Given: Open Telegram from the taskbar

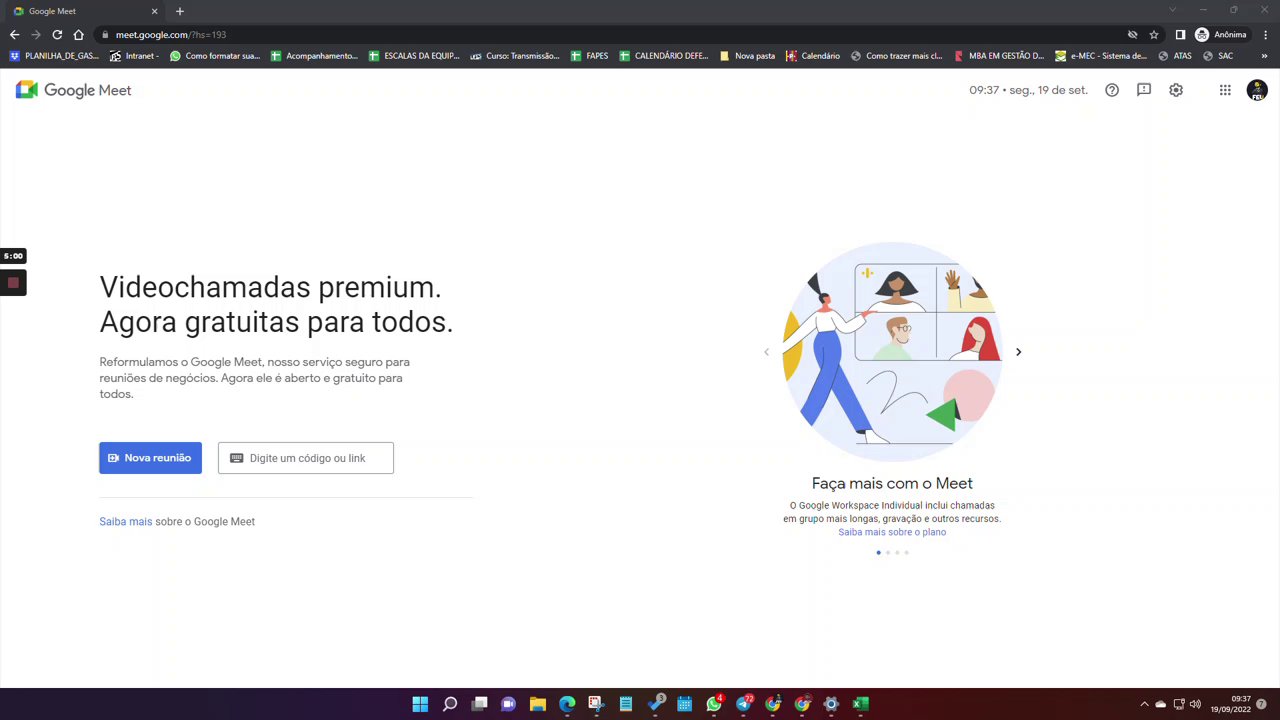Looking at the screenshot, I should tap(743, 704).
